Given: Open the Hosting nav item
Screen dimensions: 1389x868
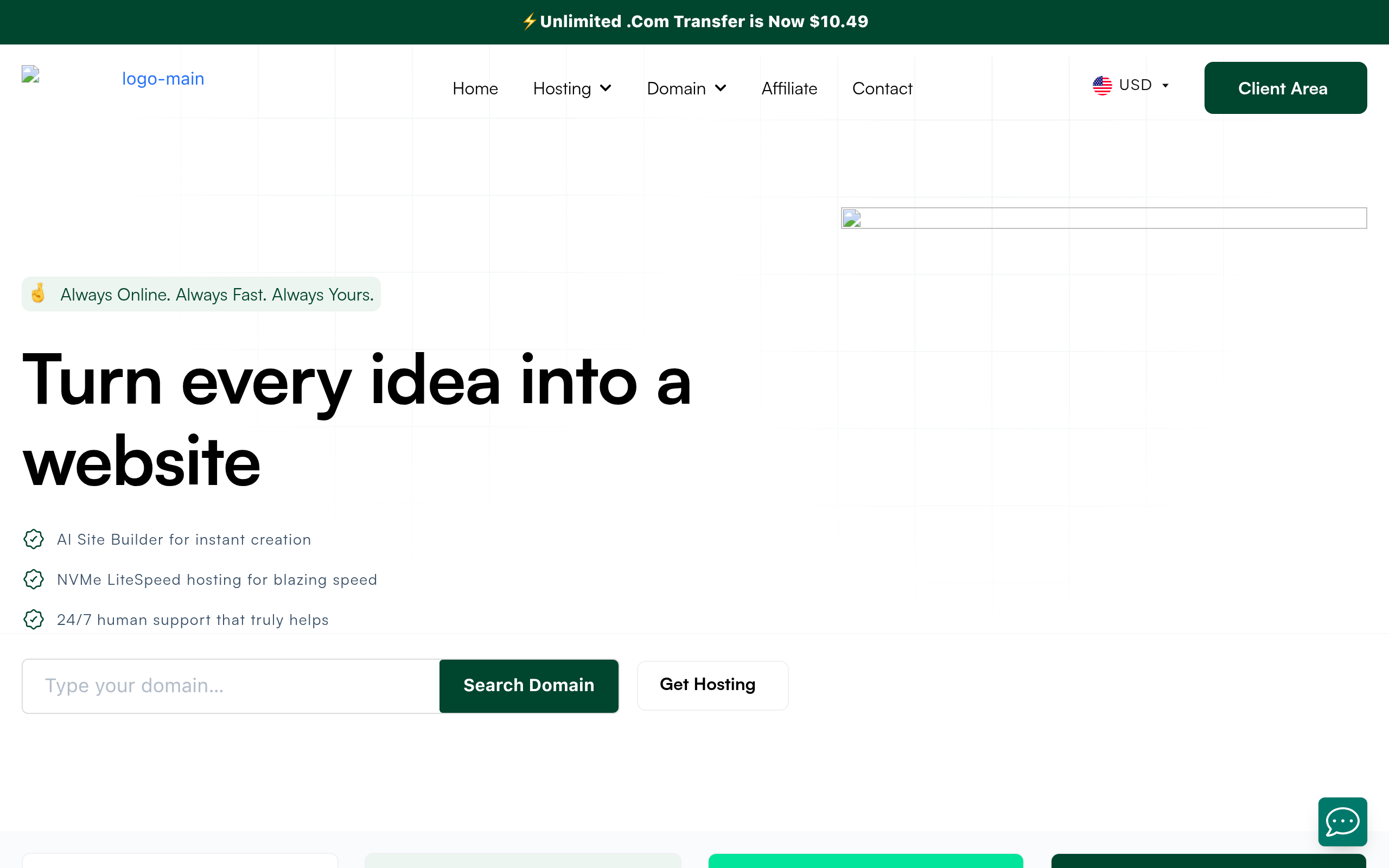Looking at the screenshot, I should point(562,88).
